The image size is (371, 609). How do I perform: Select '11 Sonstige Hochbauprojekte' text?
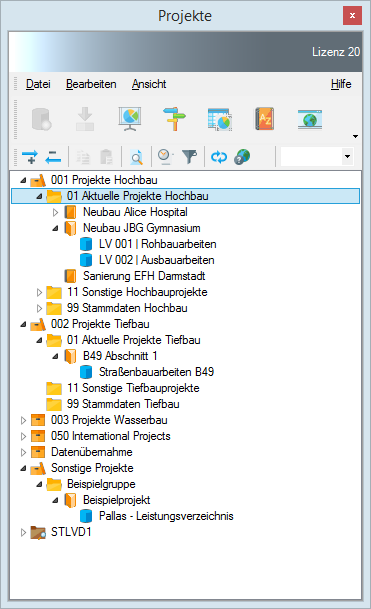[x=137, y=292]
